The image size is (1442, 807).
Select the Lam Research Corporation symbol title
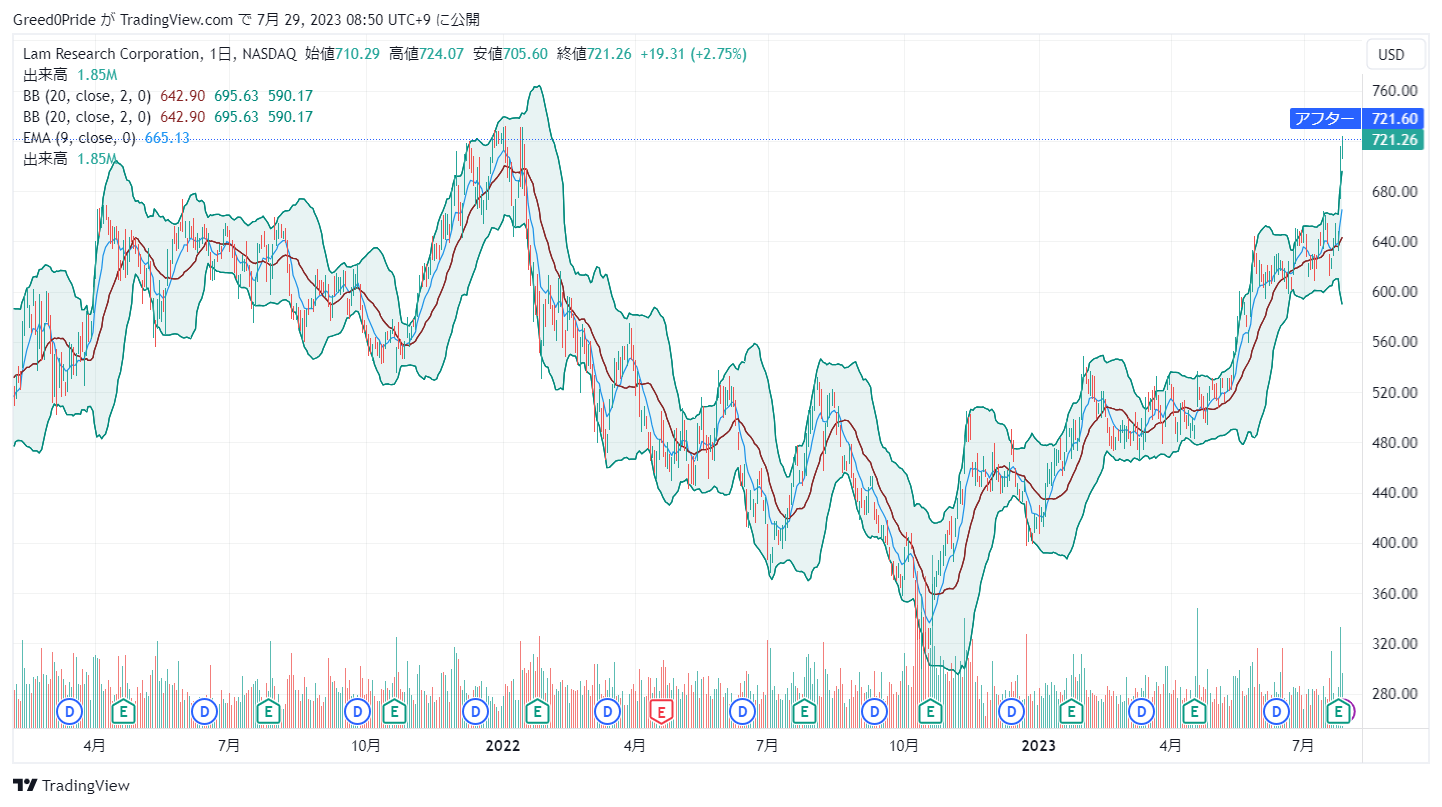point(111,54)
